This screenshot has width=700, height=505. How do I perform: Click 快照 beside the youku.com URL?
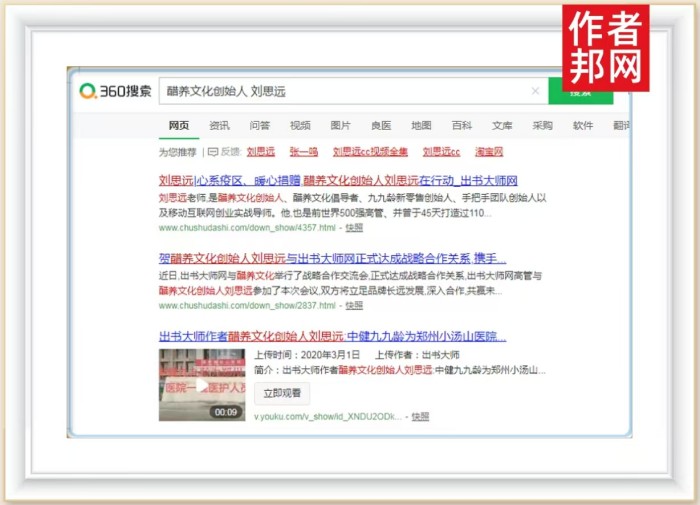coord(420,416)
